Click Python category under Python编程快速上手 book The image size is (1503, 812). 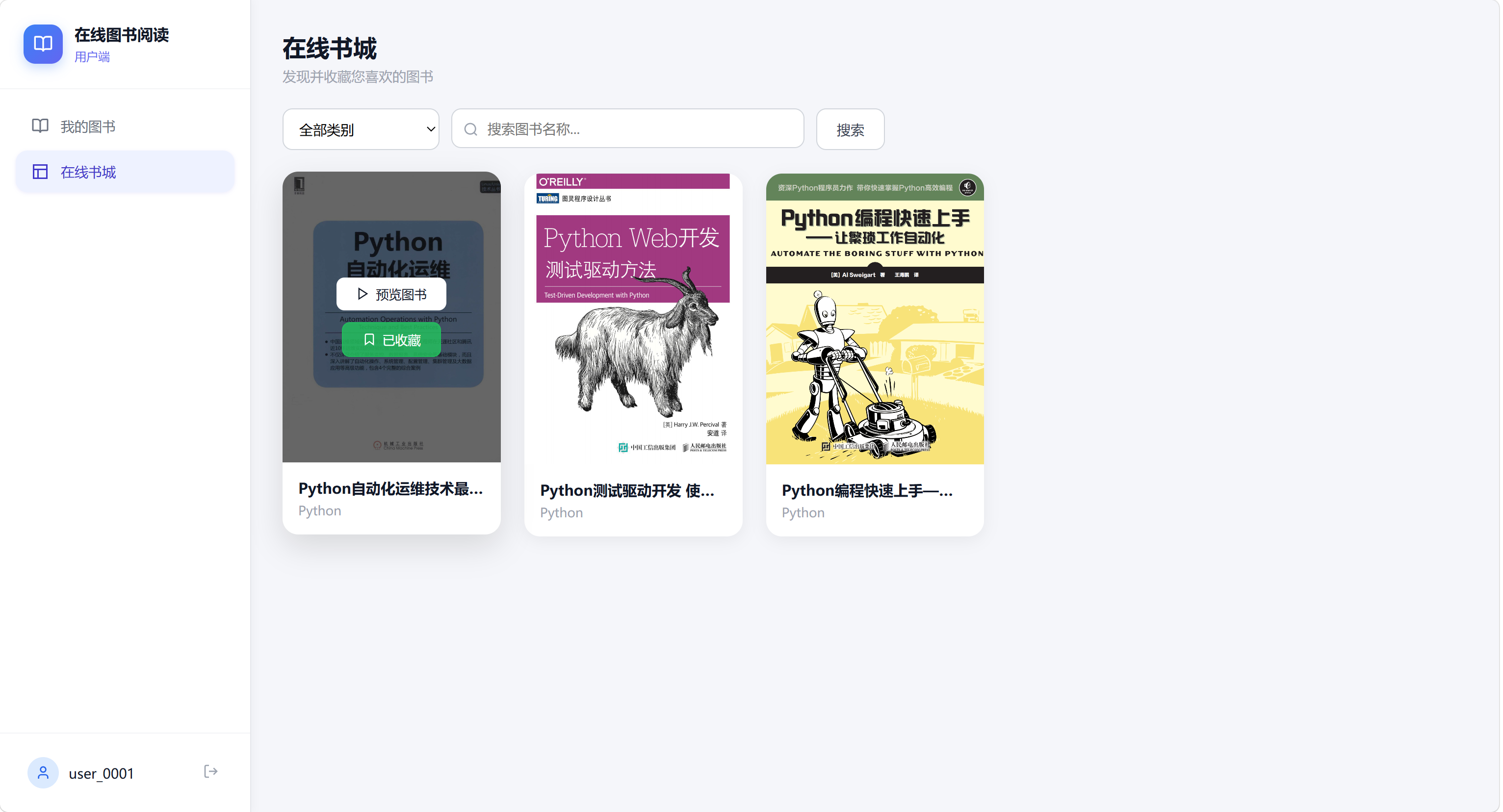click(803, 513)
